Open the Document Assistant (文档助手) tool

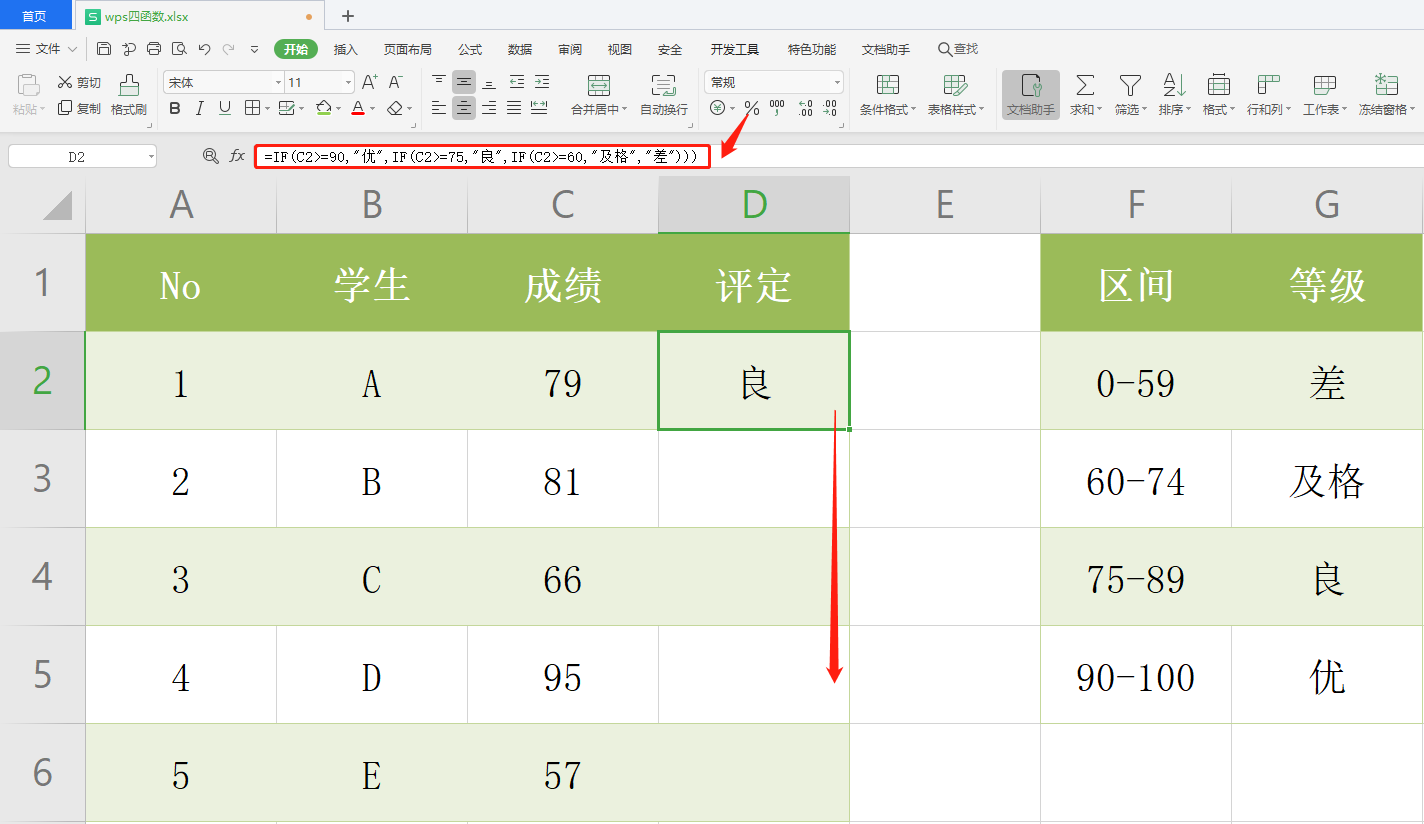tap(1031, 95)
